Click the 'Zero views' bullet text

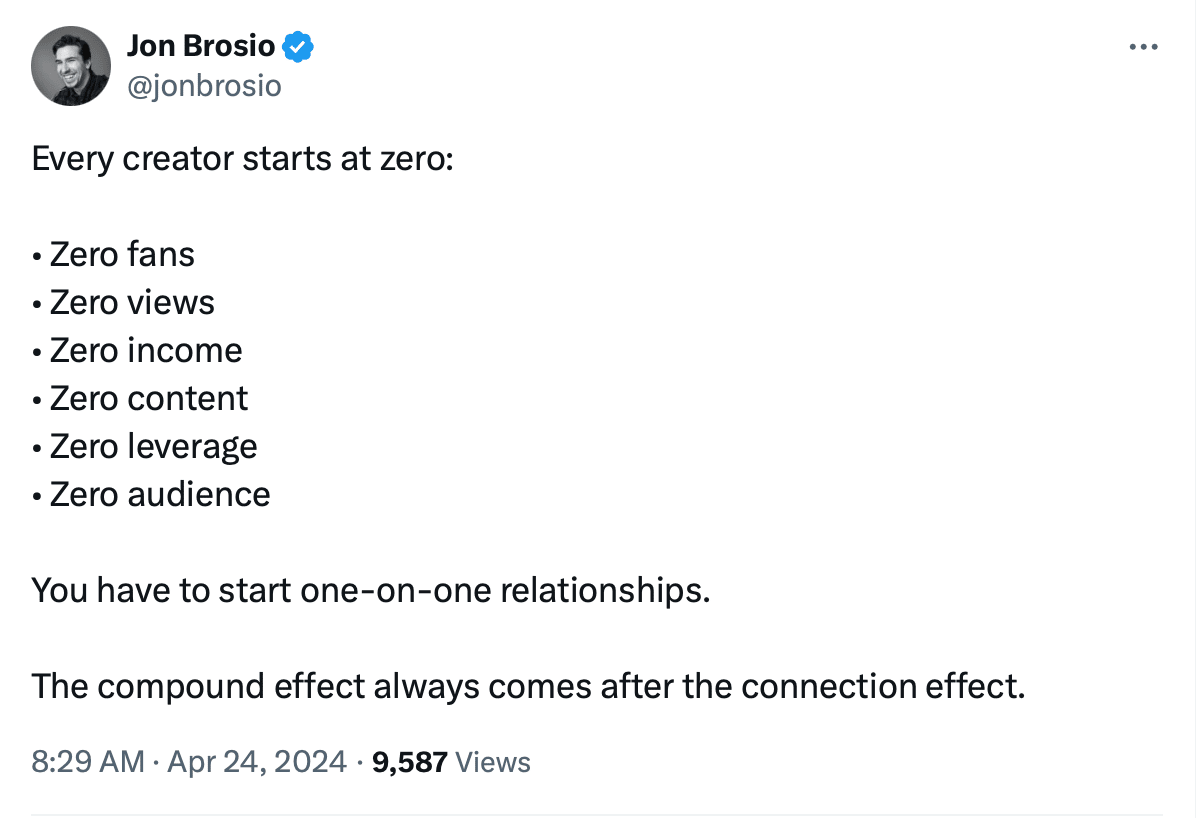pos(132,303)
